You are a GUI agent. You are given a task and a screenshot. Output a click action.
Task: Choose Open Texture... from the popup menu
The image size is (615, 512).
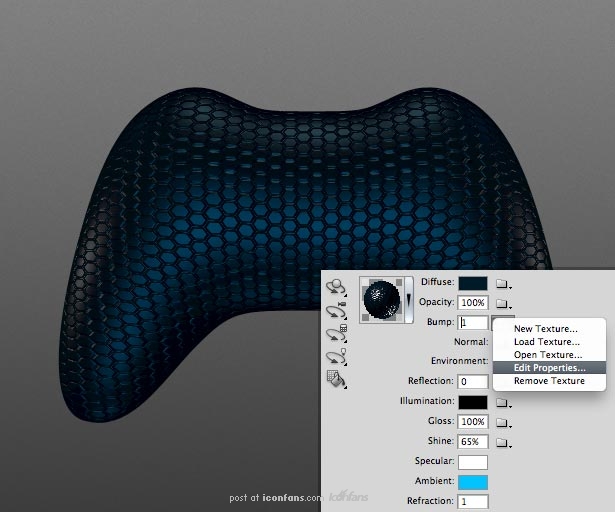(549, 355)
